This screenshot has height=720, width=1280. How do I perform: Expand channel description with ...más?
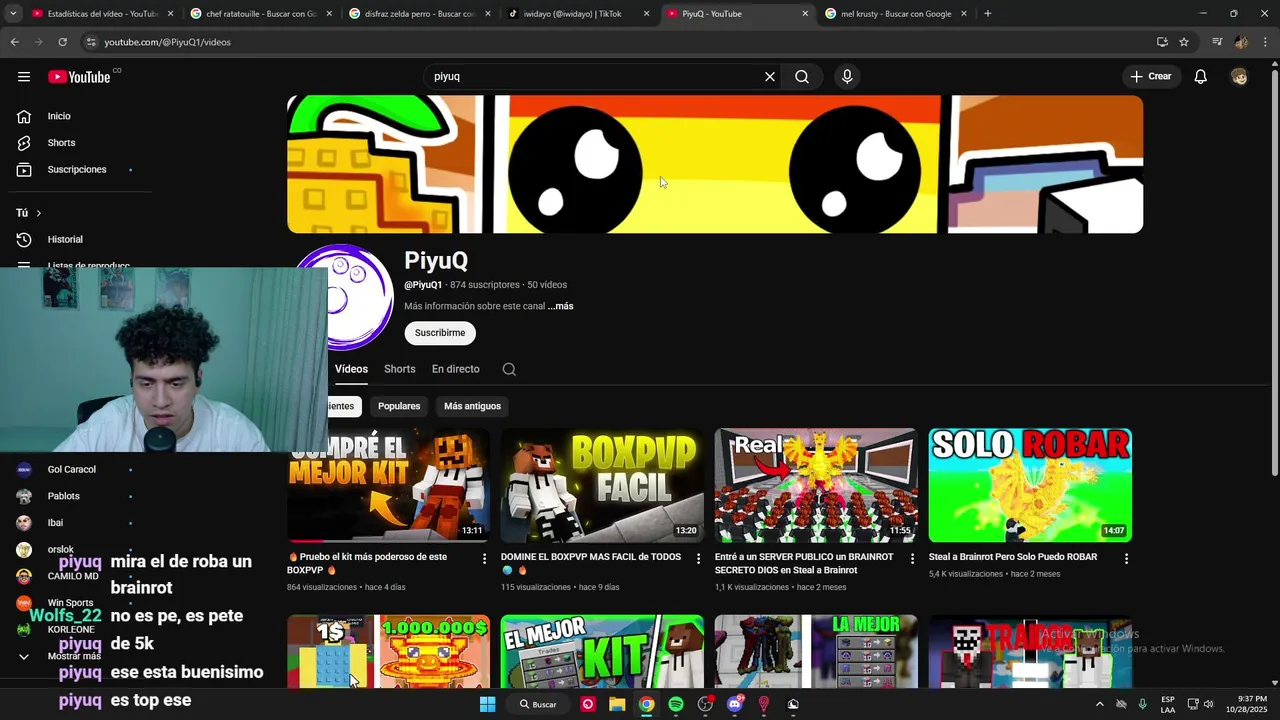pyautogui.click(x=561, y=306)
